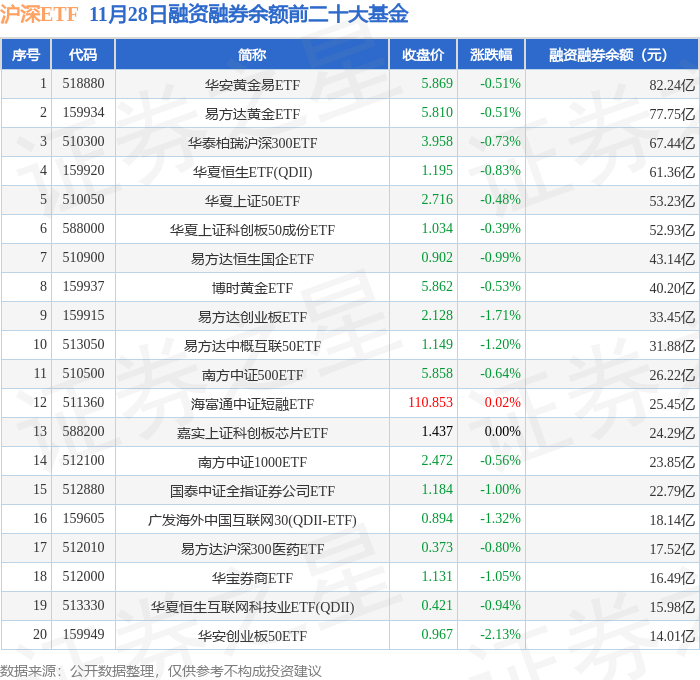The width and height of the screenshot is (700, 680).
Task: Click the -0.73% change value
Action: tap(500, 141)
